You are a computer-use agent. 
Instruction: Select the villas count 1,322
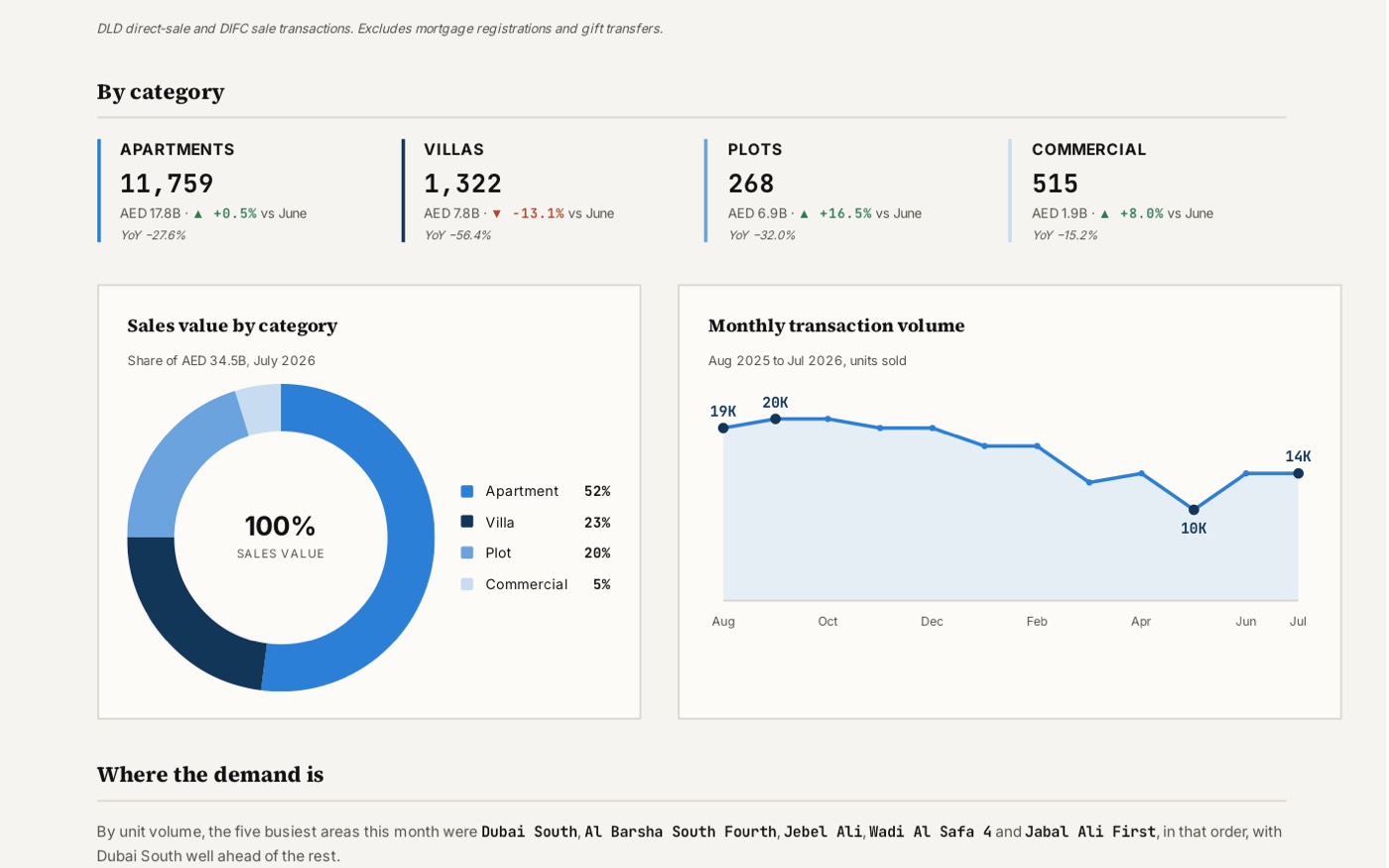click(463, 184)
